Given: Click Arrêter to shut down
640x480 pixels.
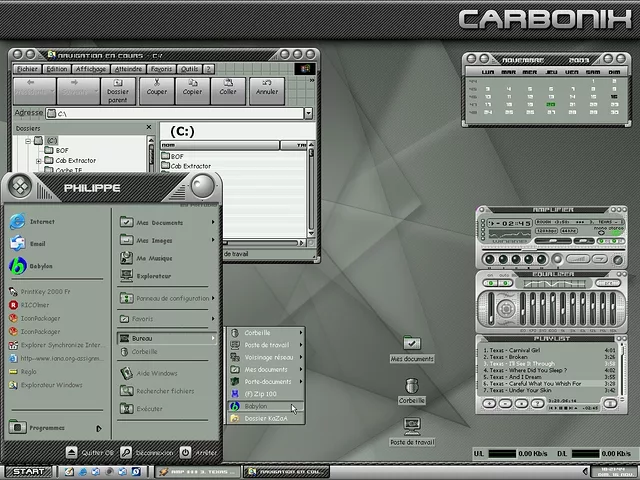Looking at the screenshot, I should click(200, 453).
